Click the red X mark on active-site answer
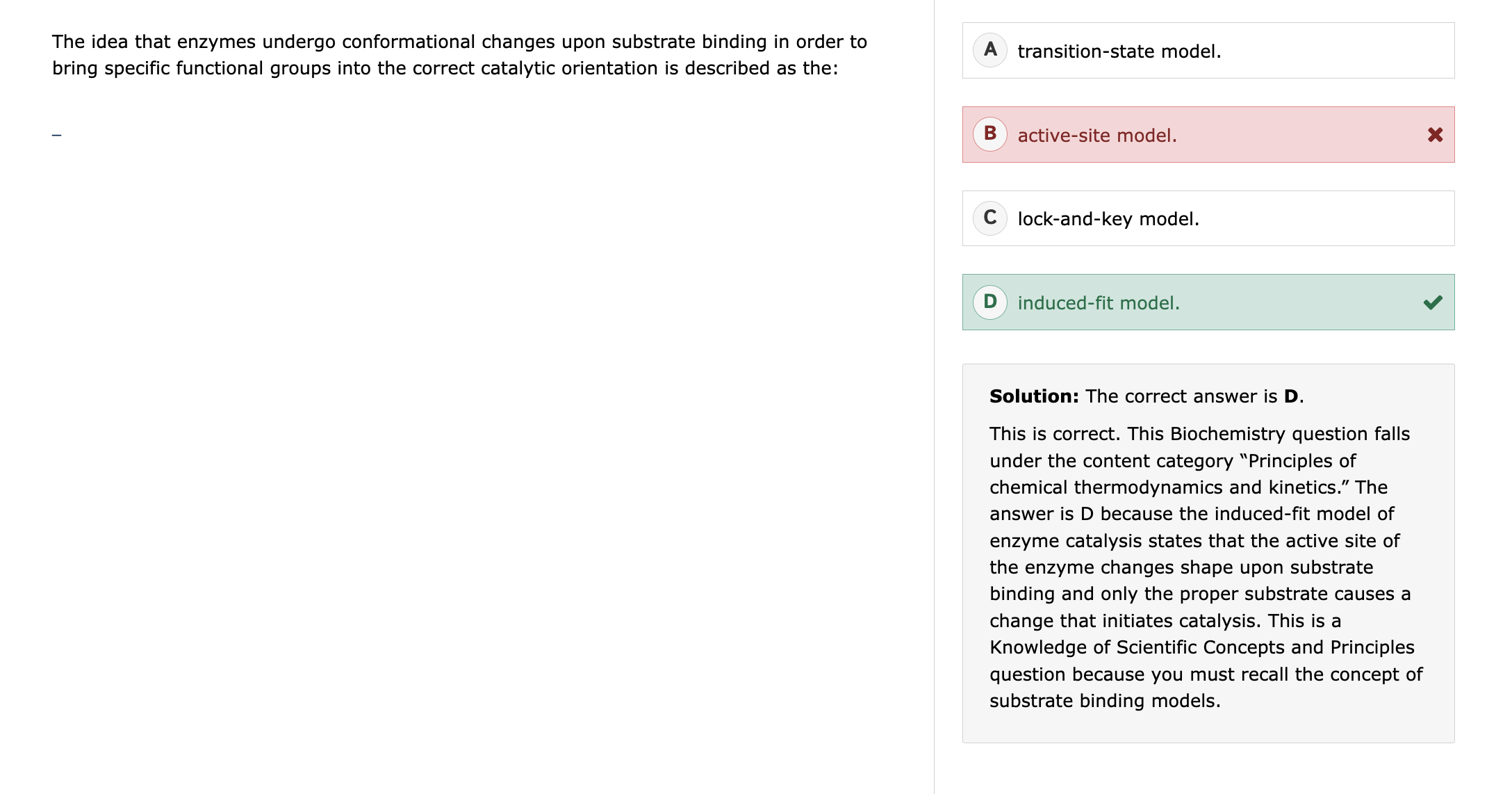The height and width of the screenshot is (794, 1512). [x=1435, y=135]
